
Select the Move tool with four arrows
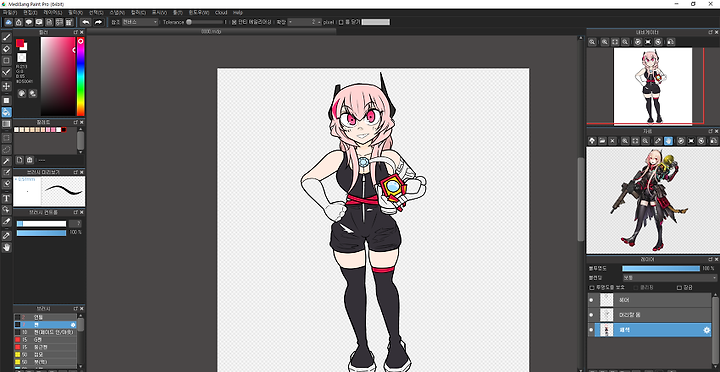tap(6, 86)
